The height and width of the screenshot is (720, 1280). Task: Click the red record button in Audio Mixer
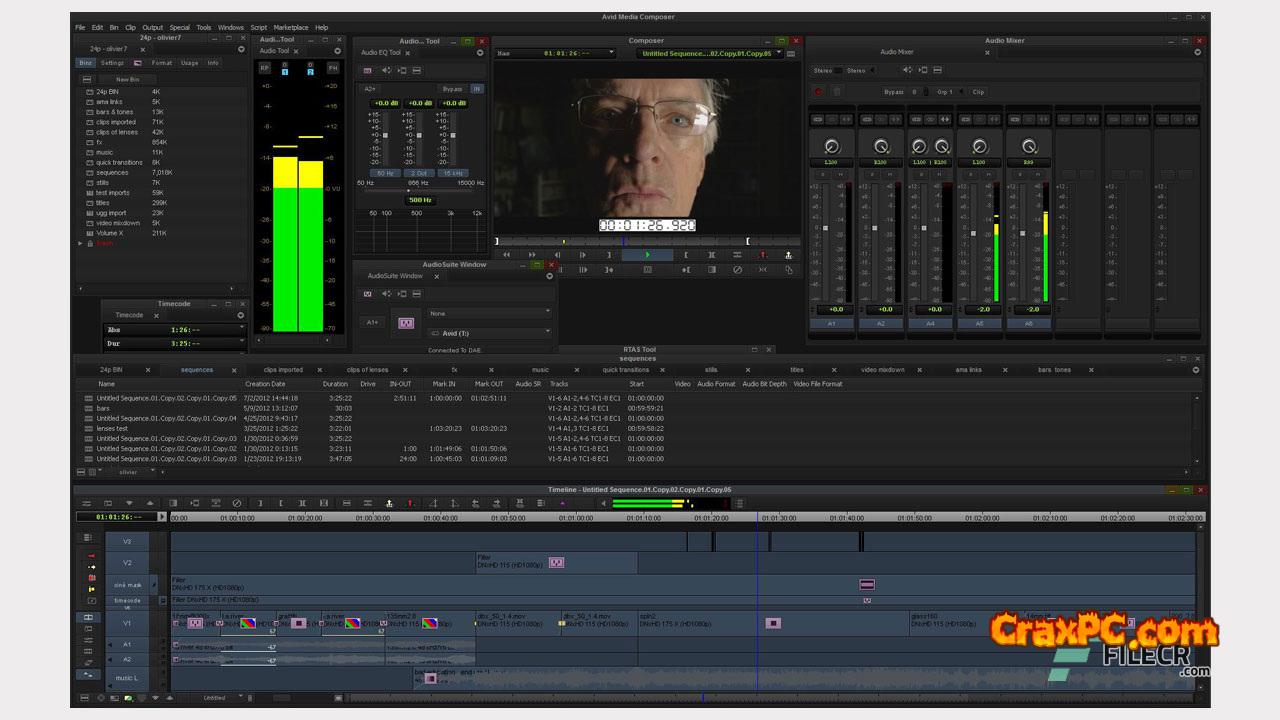coord(818,91)
